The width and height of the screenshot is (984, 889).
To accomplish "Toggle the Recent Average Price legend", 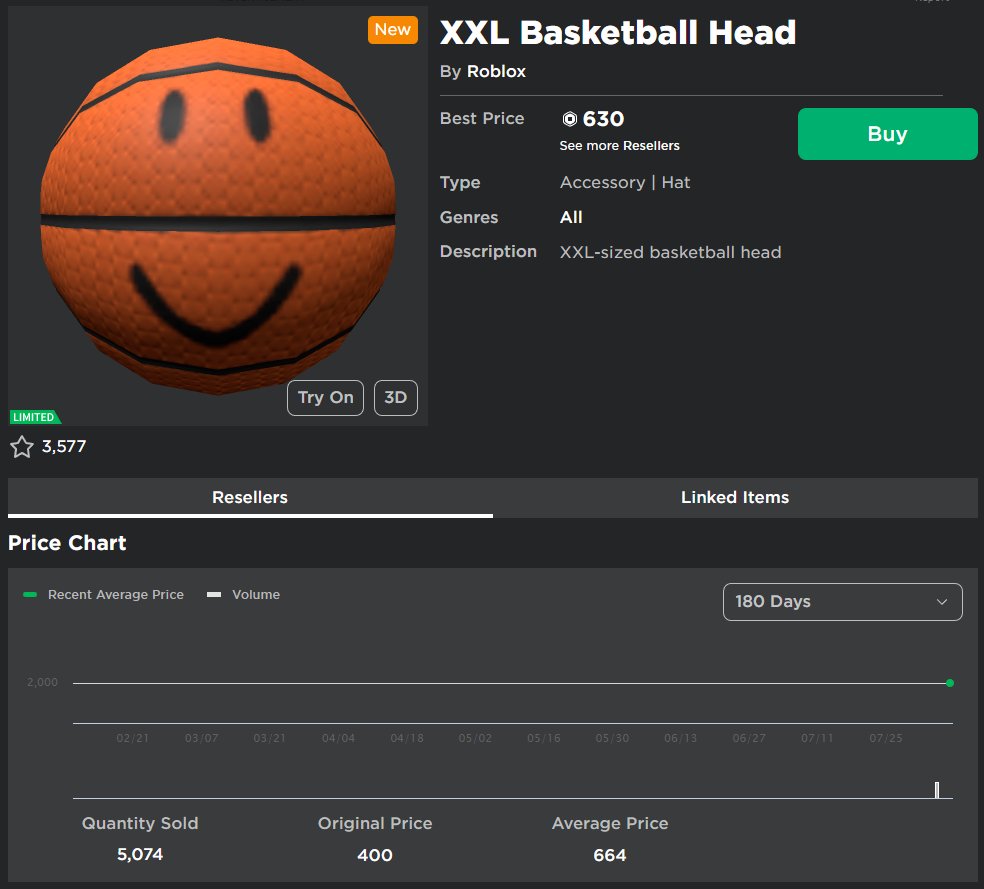I will click(103, 594).
